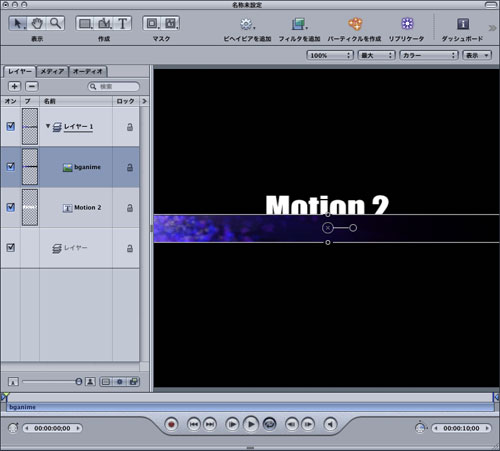The image size is (500, 451).
Task: Switch to the Audio tab
Action: tap(88, 71)
